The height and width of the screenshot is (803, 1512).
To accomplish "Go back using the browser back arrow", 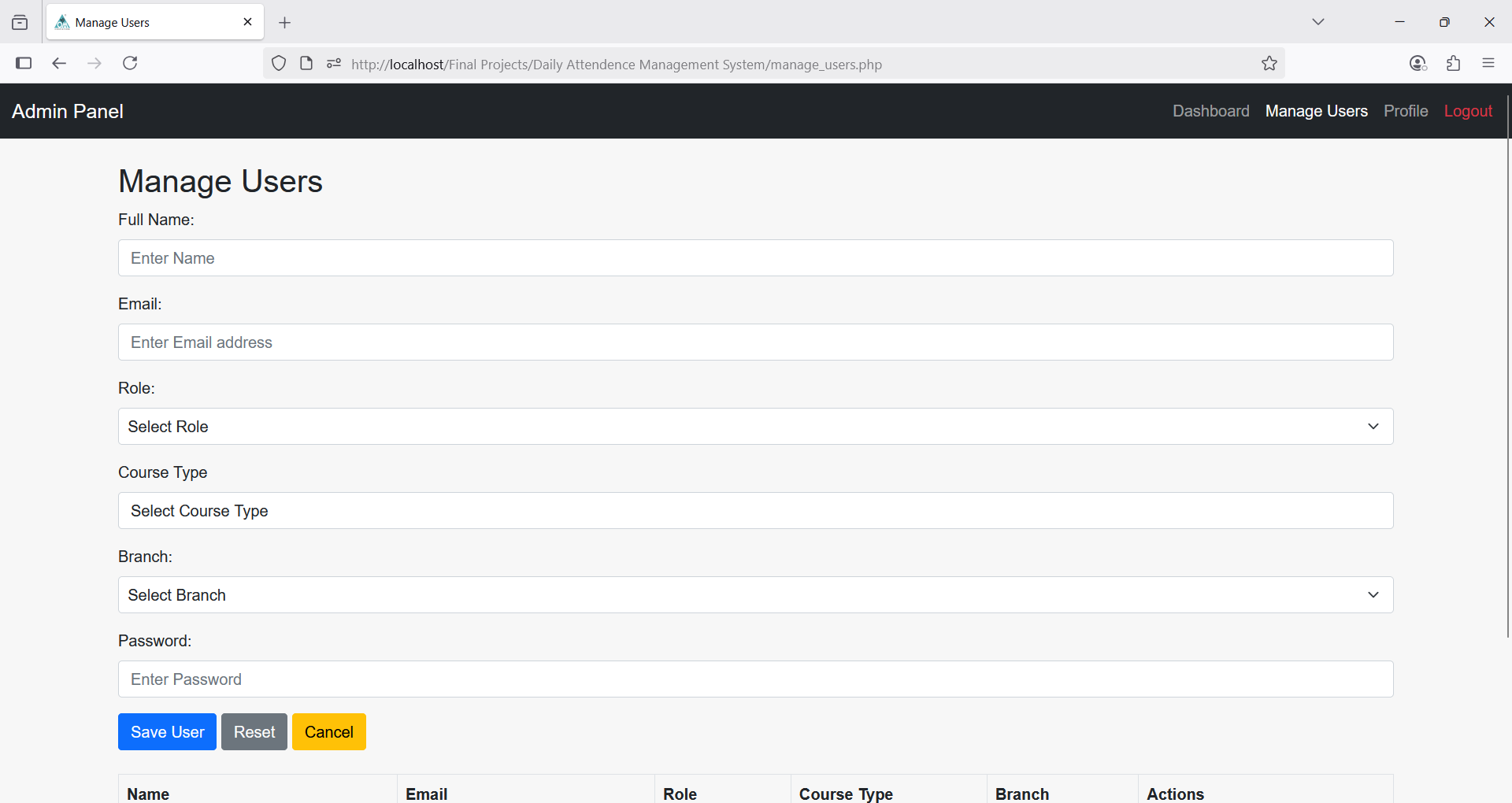I will click(59, 63).
